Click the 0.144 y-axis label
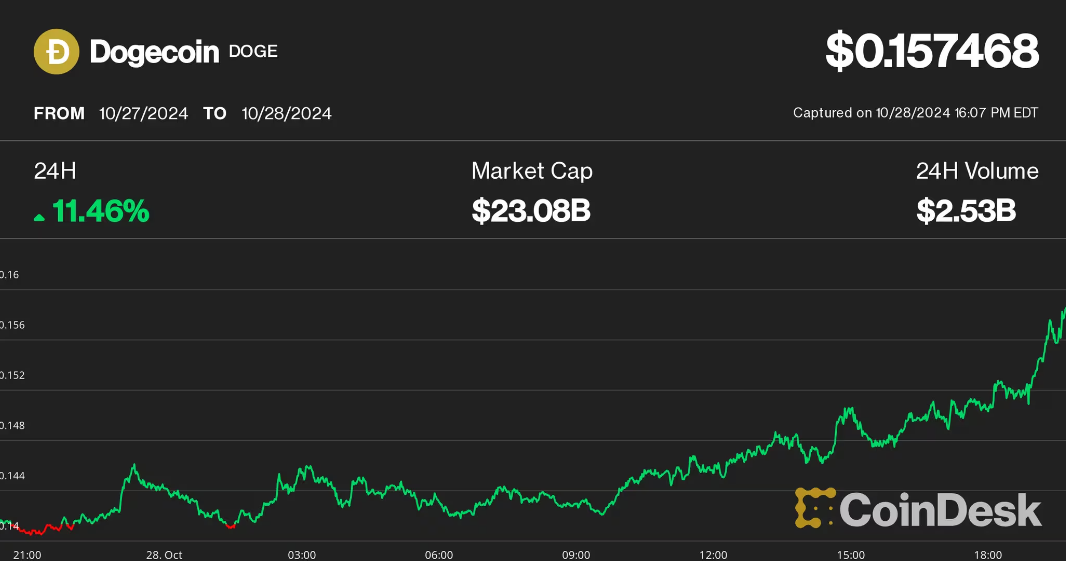The height and width of the screenshot is (561, 1066). pos(12,476)
